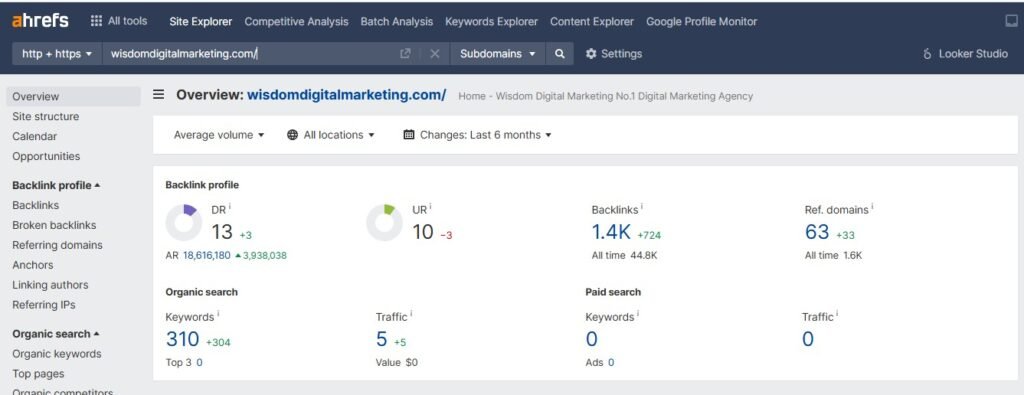Open the Subdomains mode dropdown
This screenshot has height=395, width=1024.
tap(497, 54)
